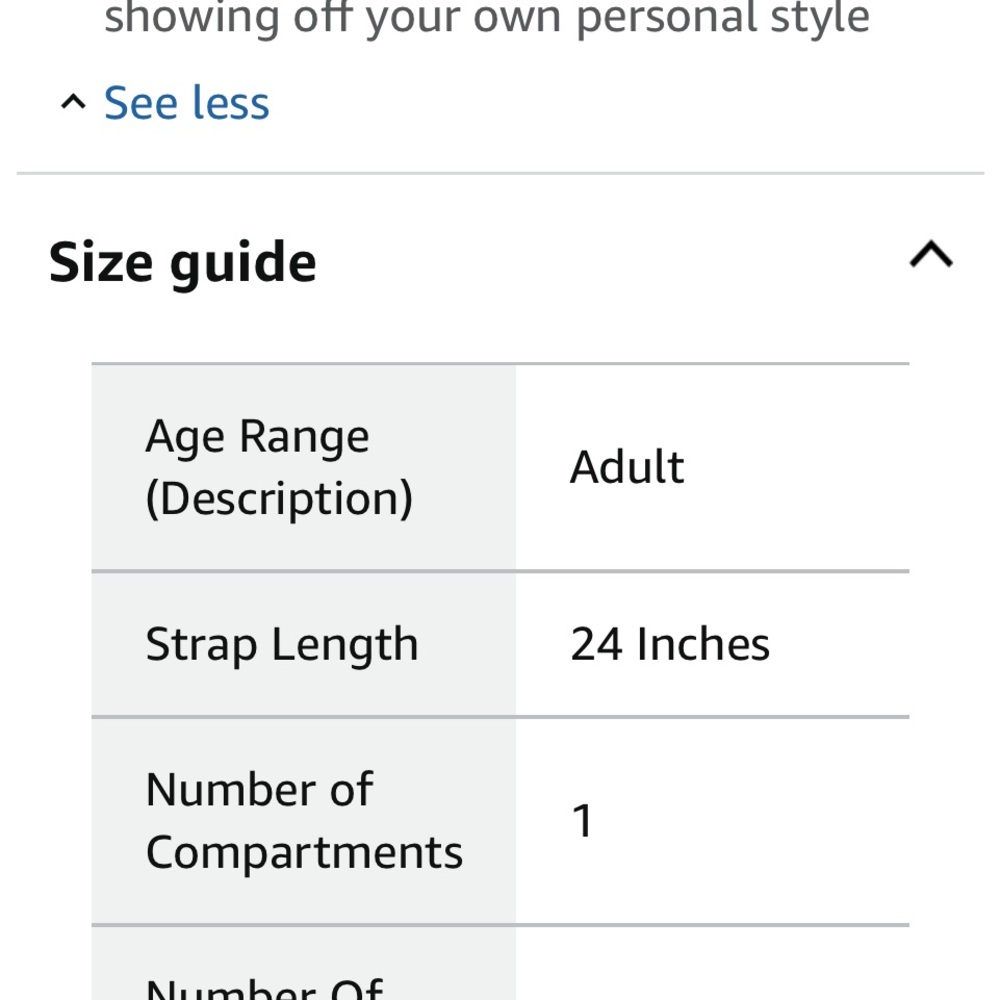This screenshot has width=1000, height=1000.
Task: Collapse Size guide with the chevron arrow
Action: [x=931, y=257]
